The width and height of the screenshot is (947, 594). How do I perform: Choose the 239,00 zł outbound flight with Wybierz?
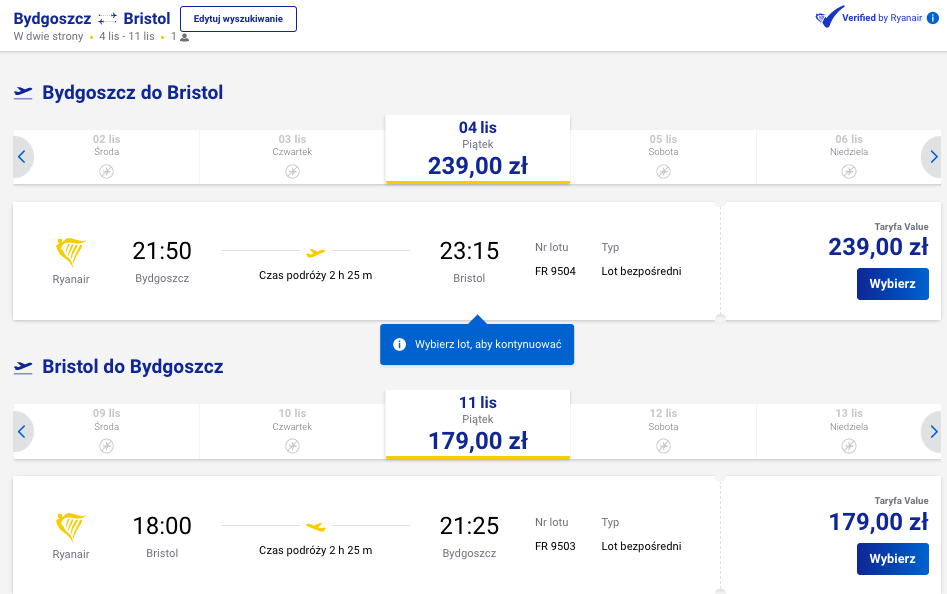892,284
